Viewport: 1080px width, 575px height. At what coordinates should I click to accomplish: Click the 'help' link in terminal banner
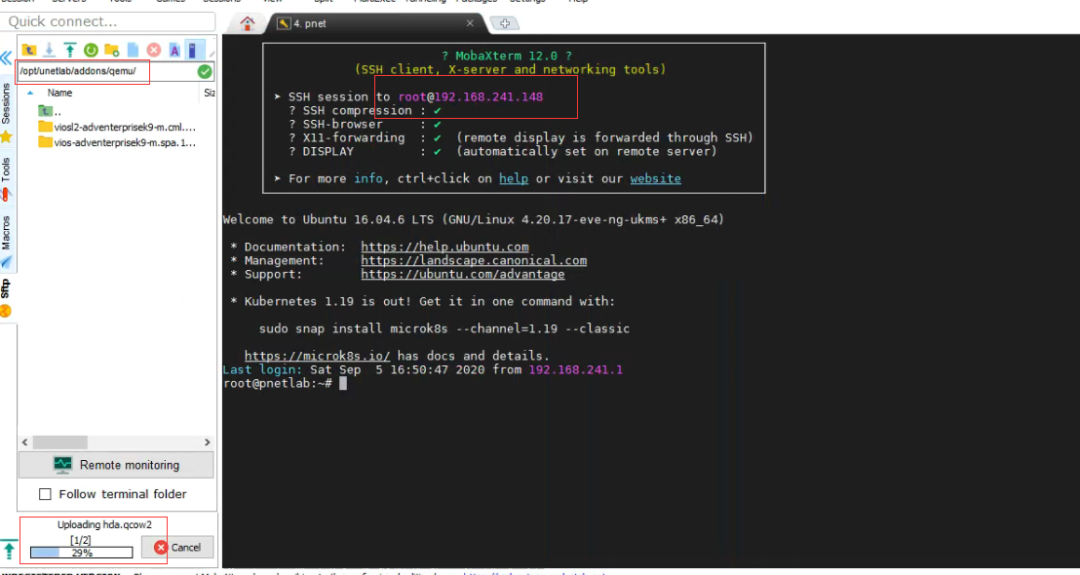pos(514,178)
